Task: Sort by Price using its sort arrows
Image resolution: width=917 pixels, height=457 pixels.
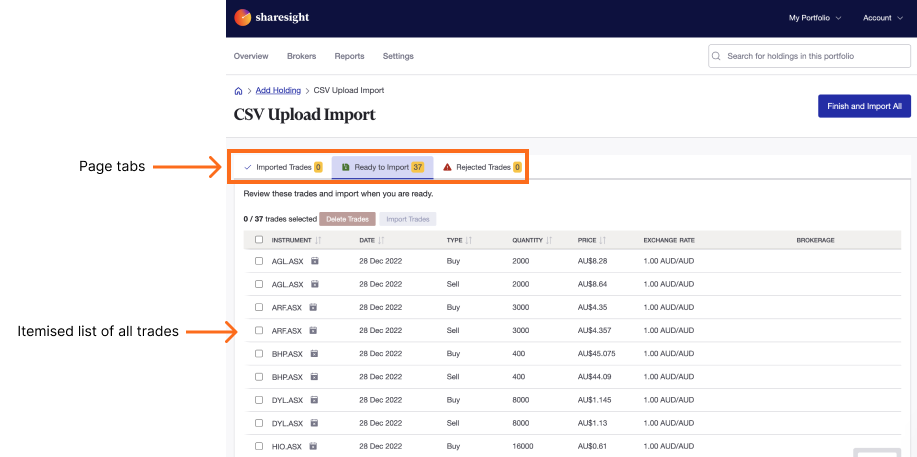Action: [x=602, y=240]
